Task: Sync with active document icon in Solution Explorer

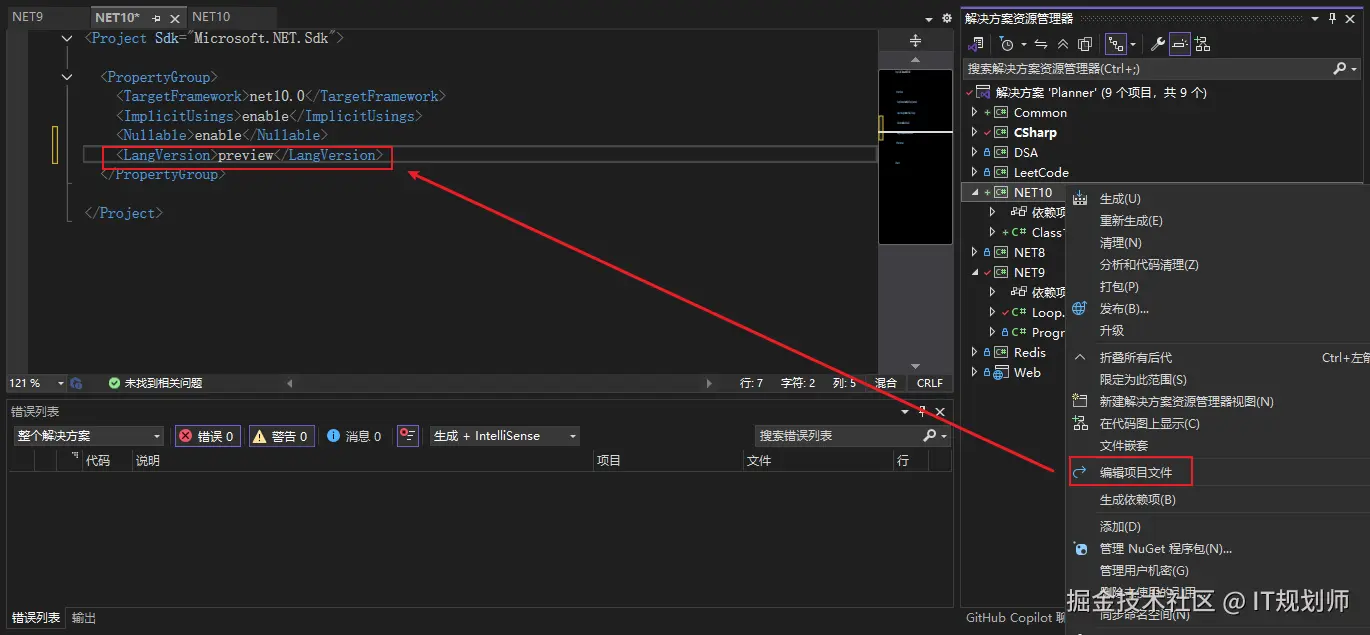Action: pyautogui.click(x=1041, y=44)
